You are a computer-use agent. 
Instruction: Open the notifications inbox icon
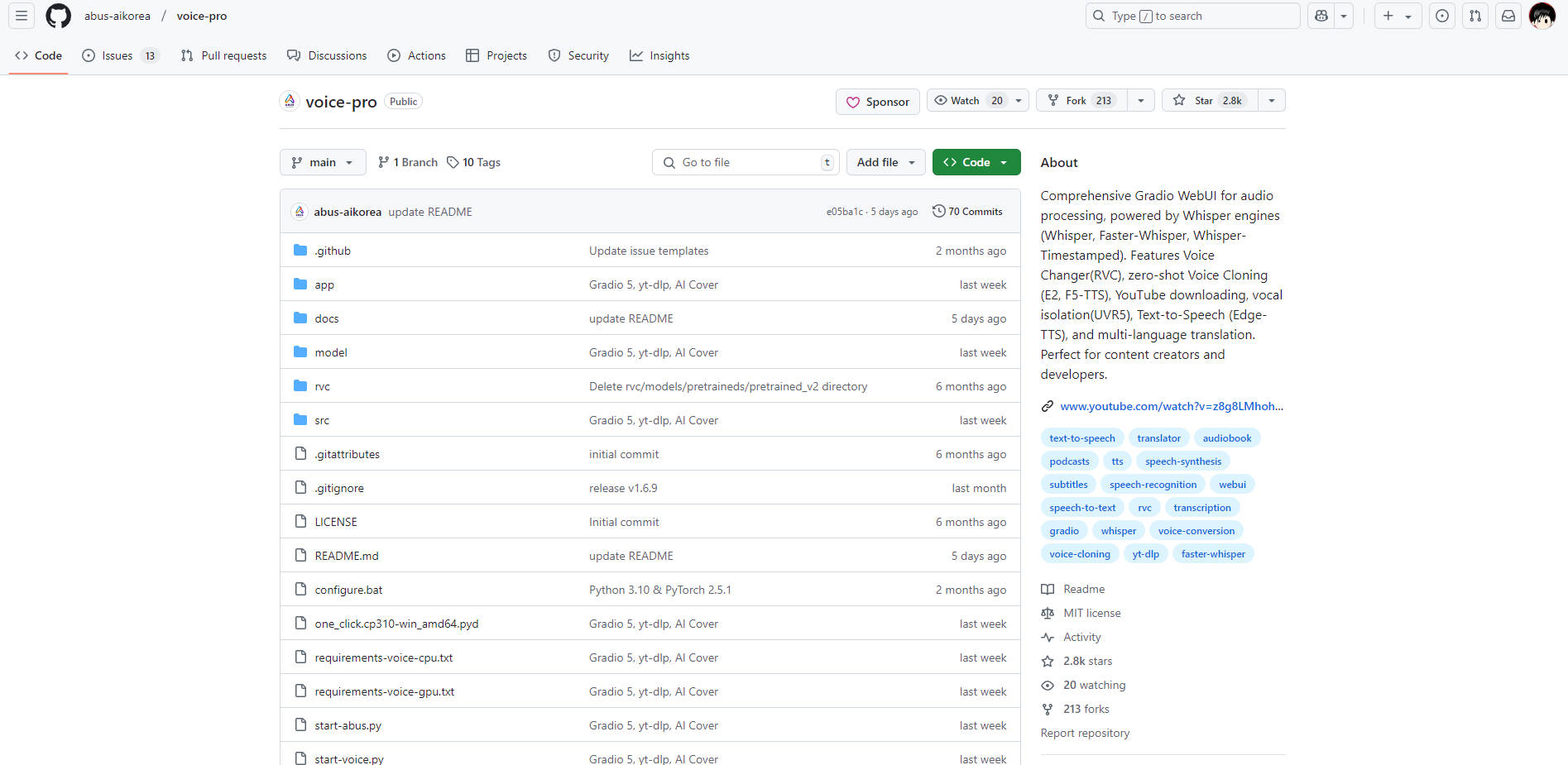[x=1508, y=16]
